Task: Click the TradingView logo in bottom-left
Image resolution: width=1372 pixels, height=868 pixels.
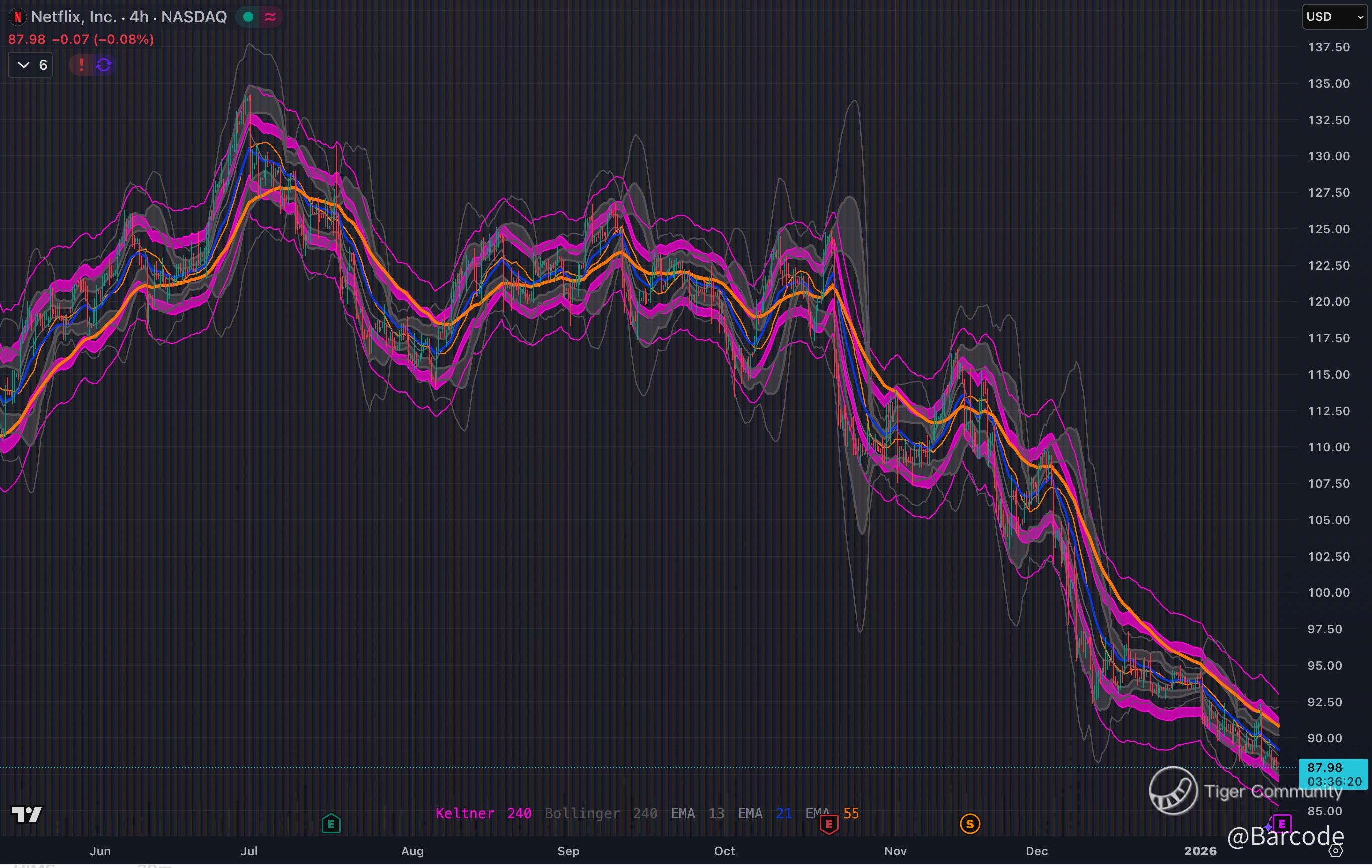Action: point(27,815)
